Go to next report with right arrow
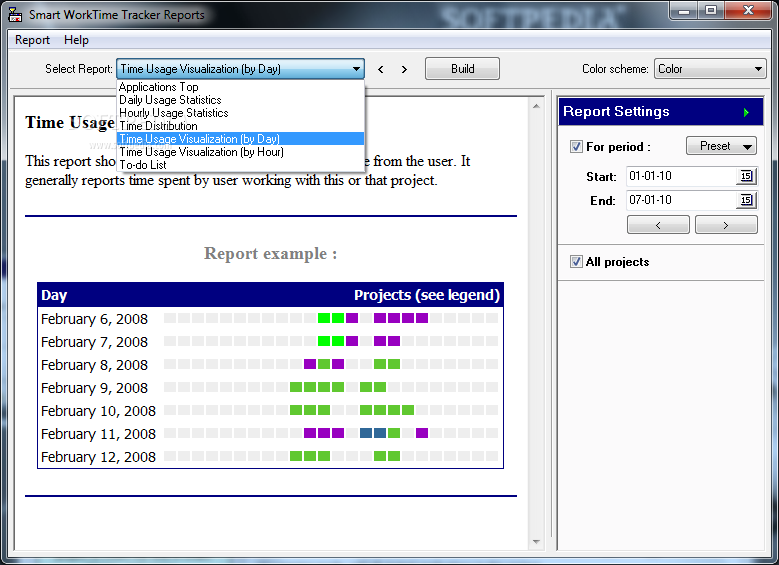The width and height of the screenshot is (779, 565). [x=404, y=70]
